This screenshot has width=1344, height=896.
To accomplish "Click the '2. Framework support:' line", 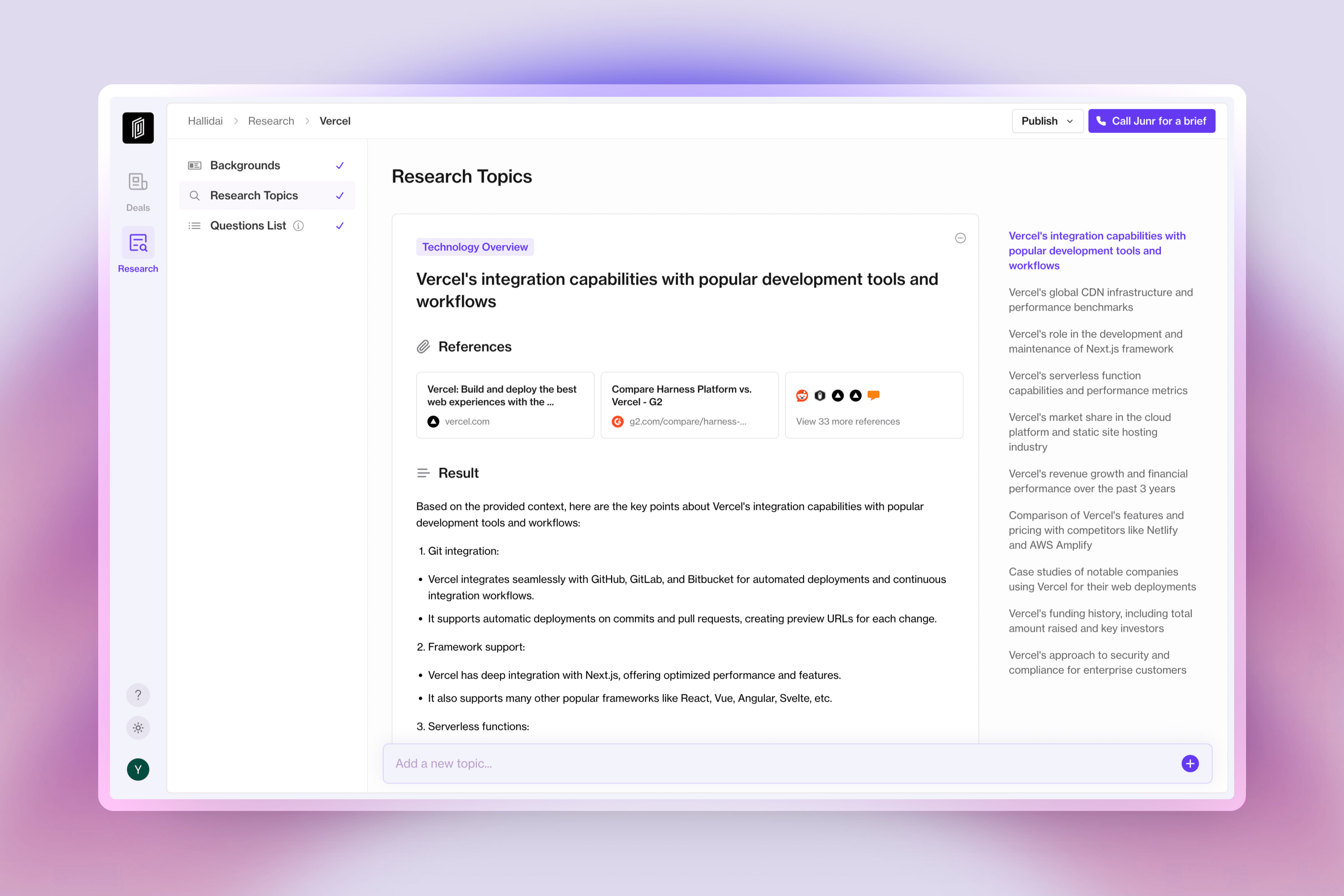I will pyautogui.click(x=471, y=647).
